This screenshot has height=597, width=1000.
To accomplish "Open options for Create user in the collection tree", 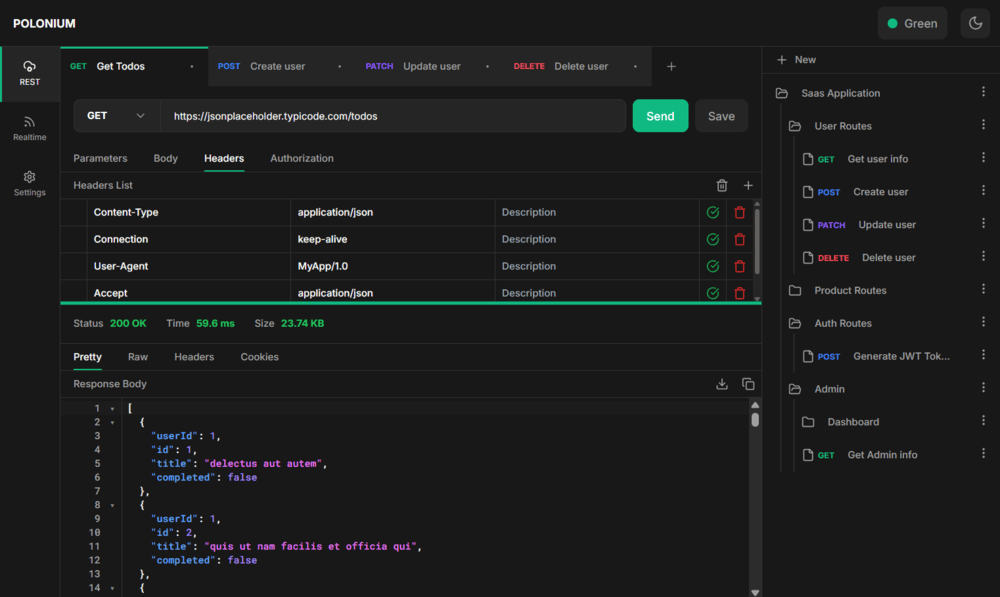I will [983, 191].
